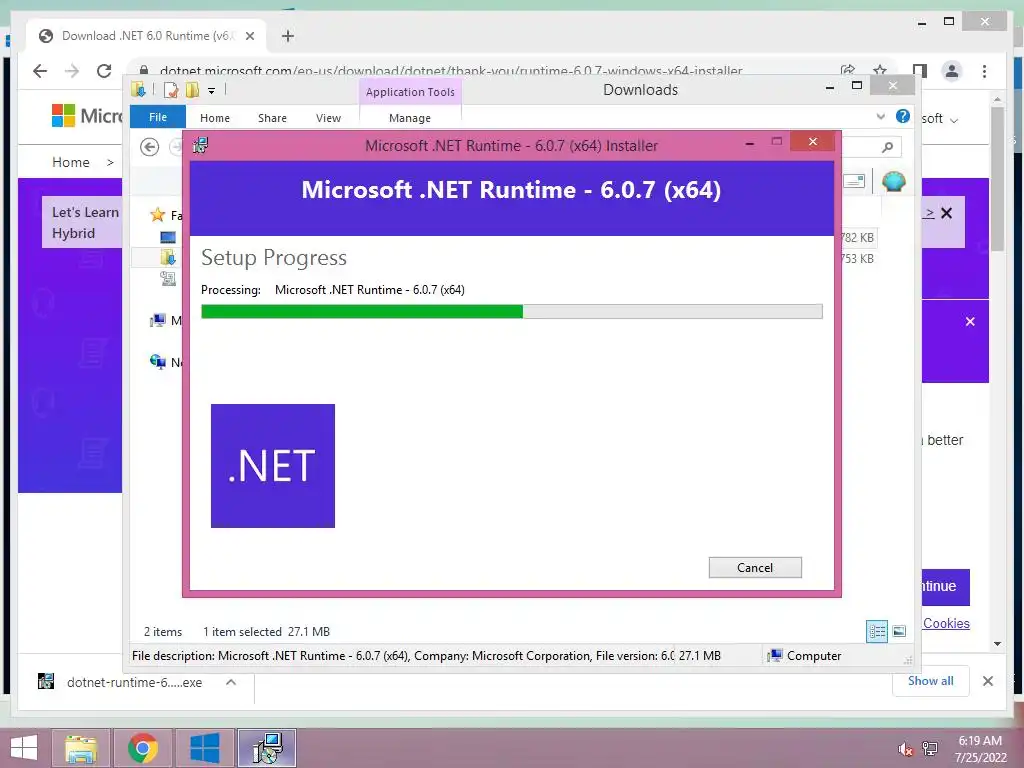This screenshot has height=768, width=1024.
Task: Click the Explorer Help question mark icon
Action: 903,116
